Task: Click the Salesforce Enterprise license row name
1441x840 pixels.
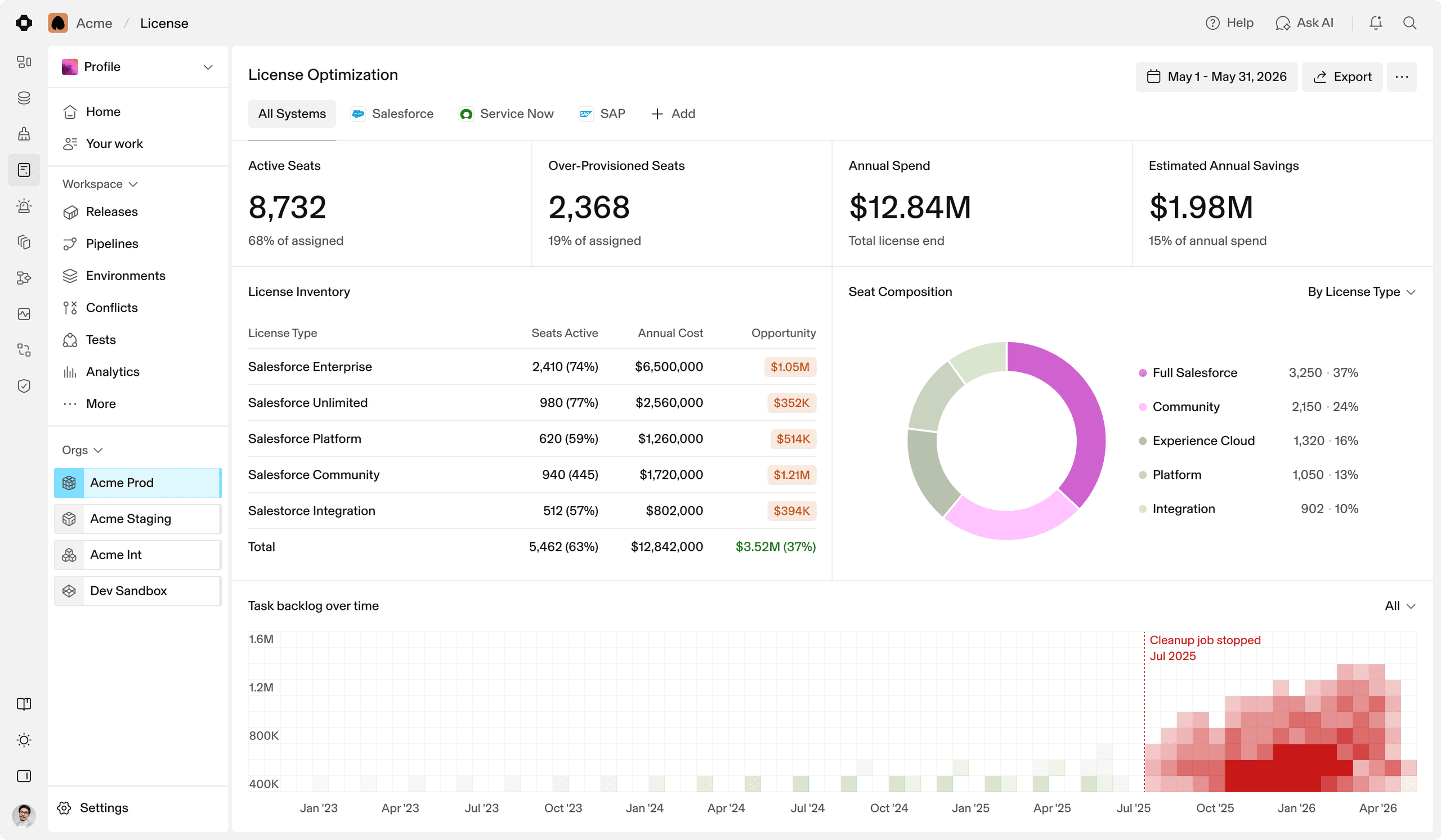Action: tap(310, 367)
